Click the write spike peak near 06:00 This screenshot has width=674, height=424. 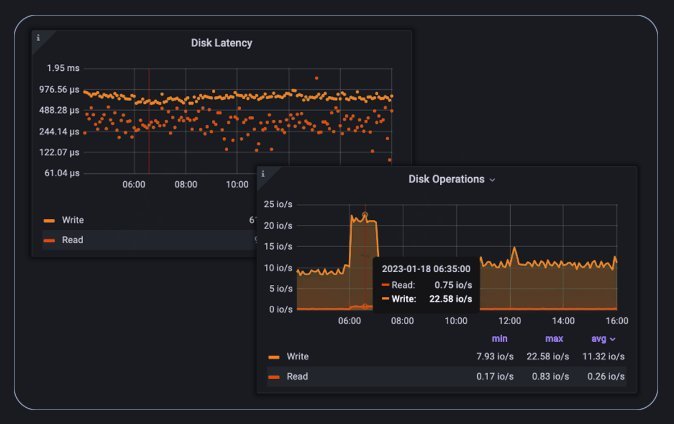click(365, 215)
